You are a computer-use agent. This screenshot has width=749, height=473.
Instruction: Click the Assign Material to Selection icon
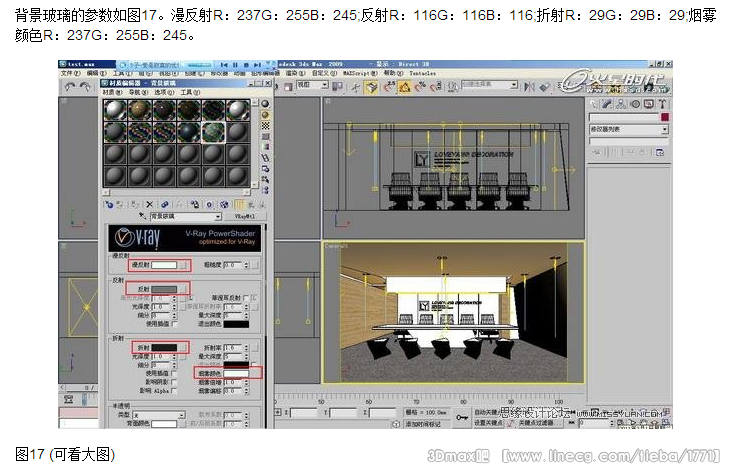(x=135, y=205)
